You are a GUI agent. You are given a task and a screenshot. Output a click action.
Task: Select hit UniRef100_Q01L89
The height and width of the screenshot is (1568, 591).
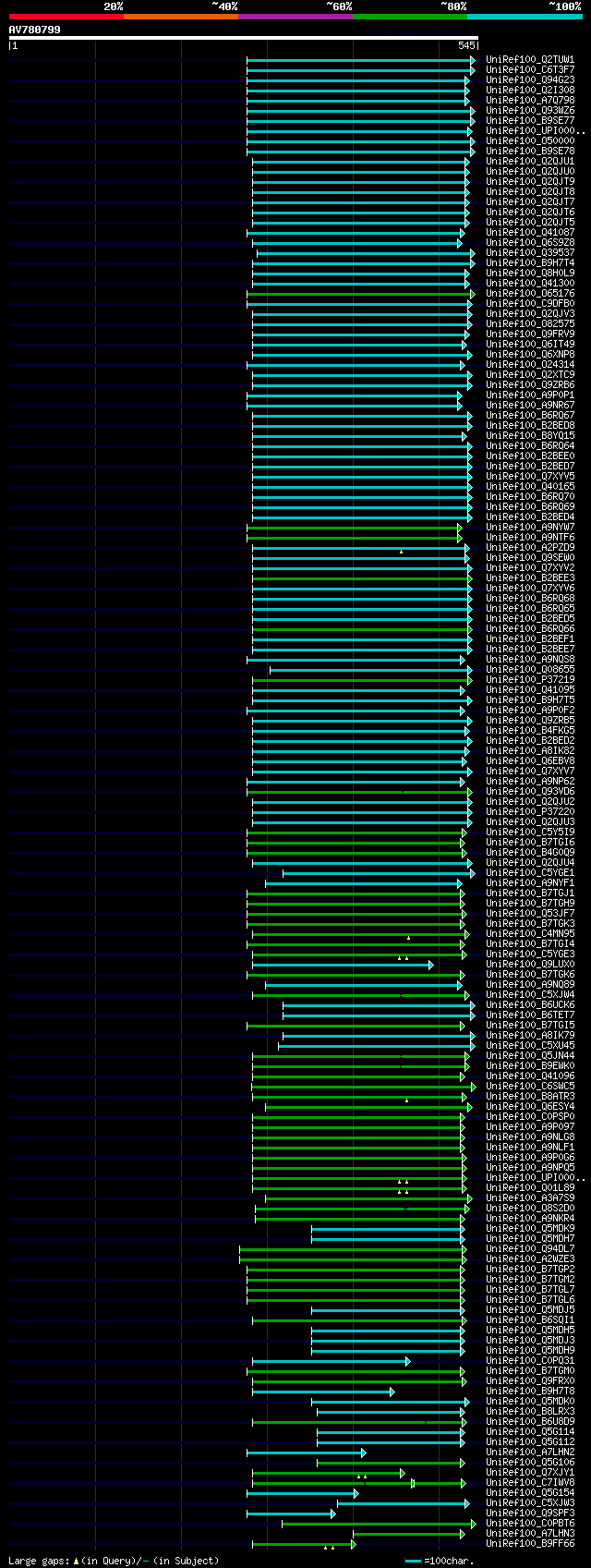click(530, 1187)
